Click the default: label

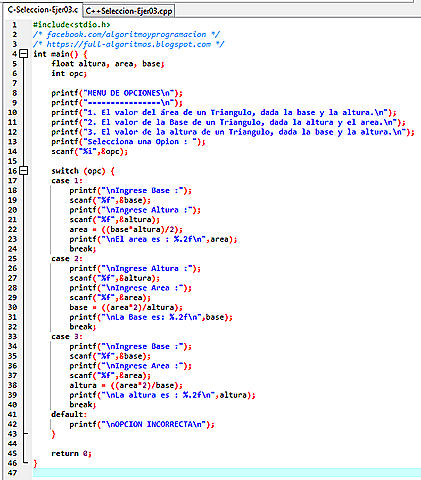coord(69,414)
